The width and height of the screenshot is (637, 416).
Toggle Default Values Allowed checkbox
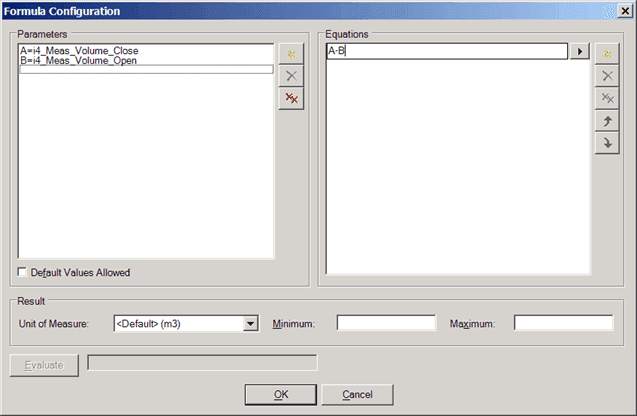[22, 272]
